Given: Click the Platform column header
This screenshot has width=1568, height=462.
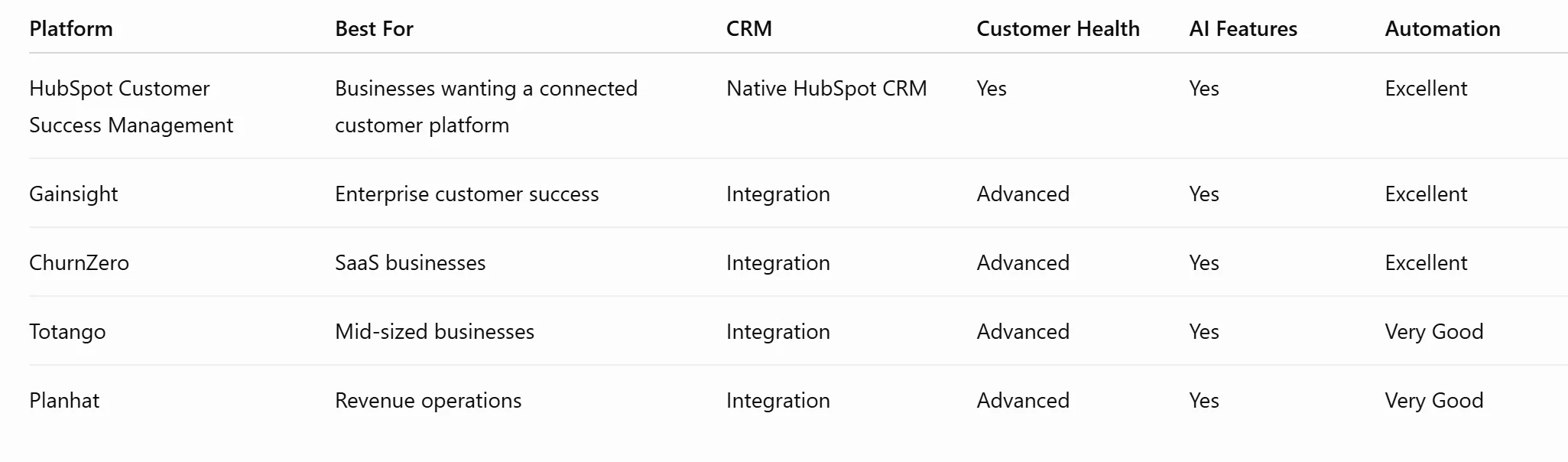Looking at the screenshot, I should pos(71,29).
